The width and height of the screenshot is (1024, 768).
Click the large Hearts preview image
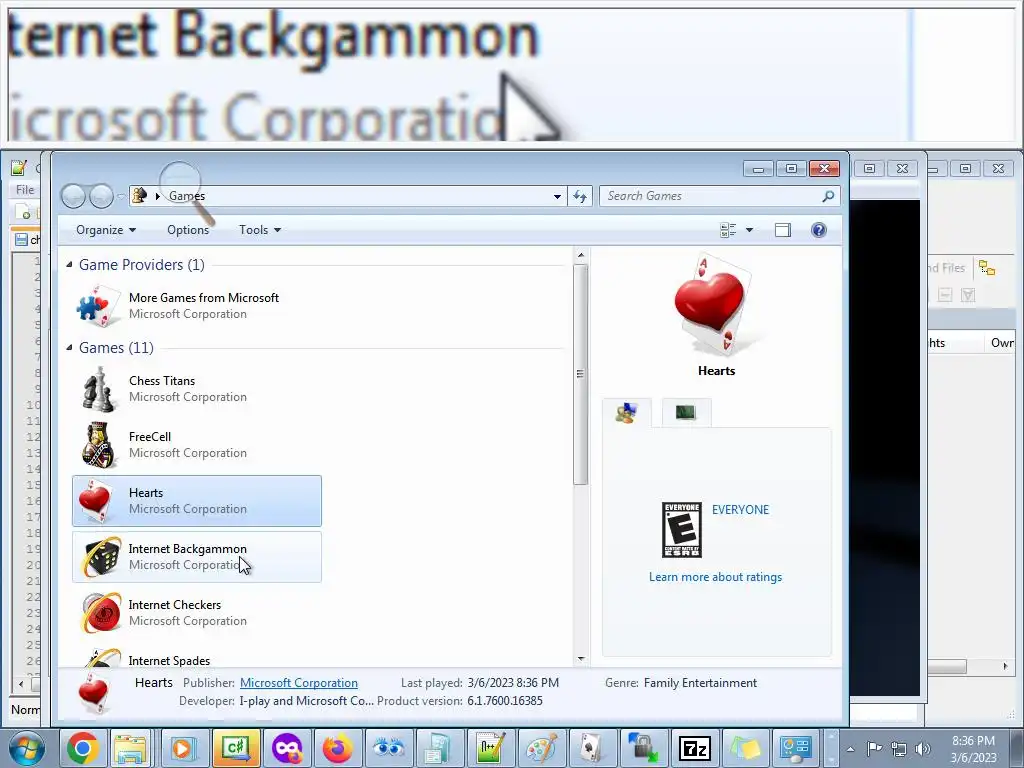pyautogui.click(x=715, y=306)
